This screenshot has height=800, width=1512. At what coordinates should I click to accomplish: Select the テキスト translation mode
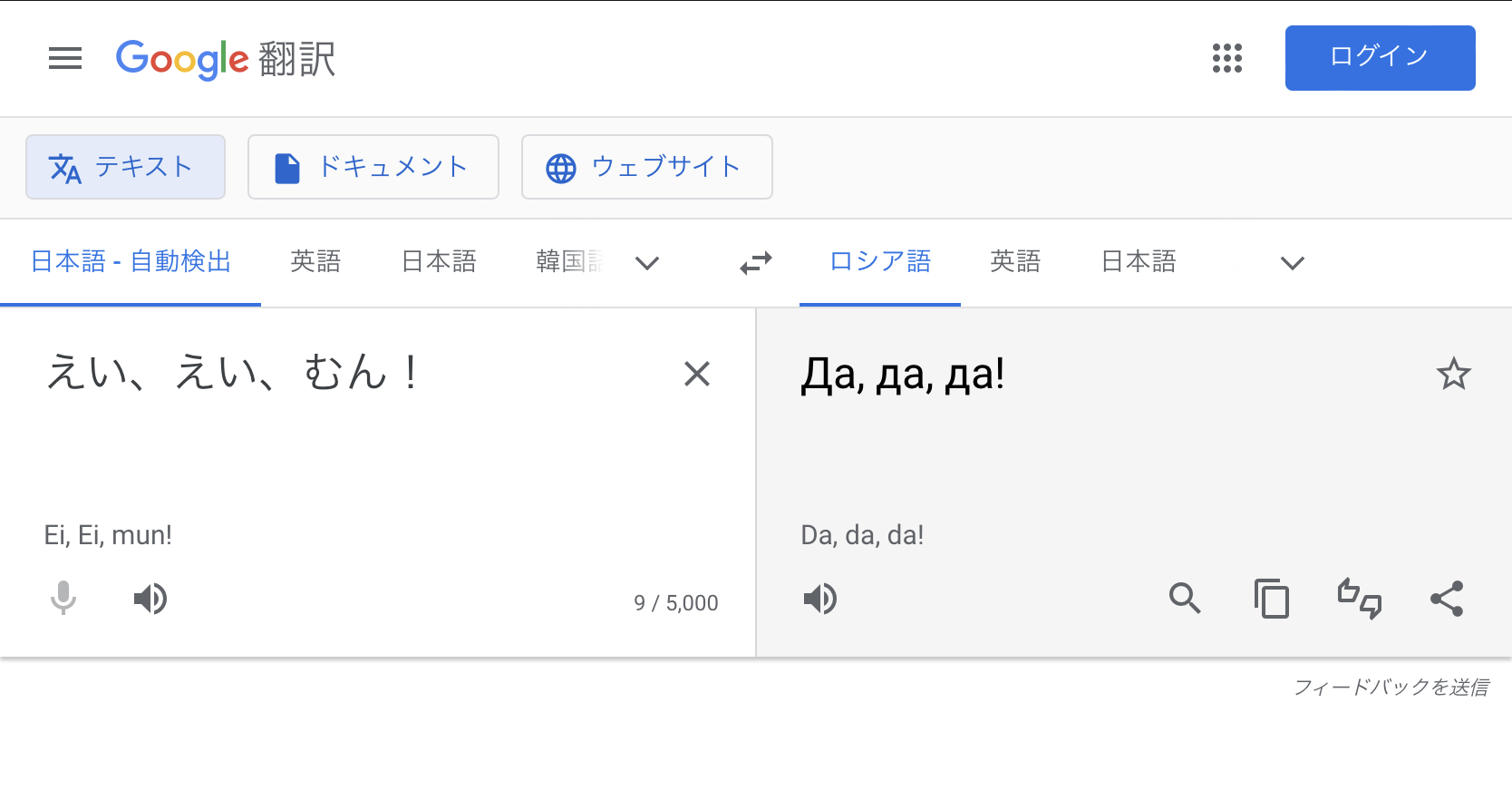(125, 167)
